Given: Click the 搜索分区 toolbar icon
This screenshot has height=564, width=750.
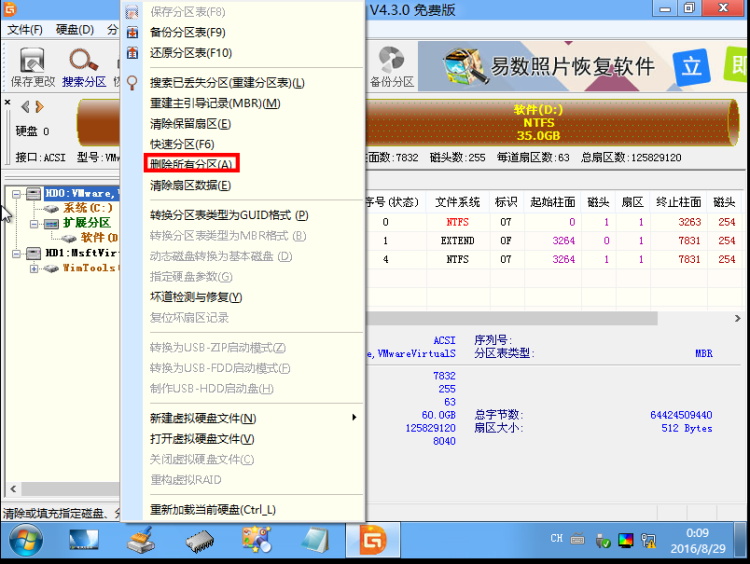Looking at the screenshot, I should (84, 67).
